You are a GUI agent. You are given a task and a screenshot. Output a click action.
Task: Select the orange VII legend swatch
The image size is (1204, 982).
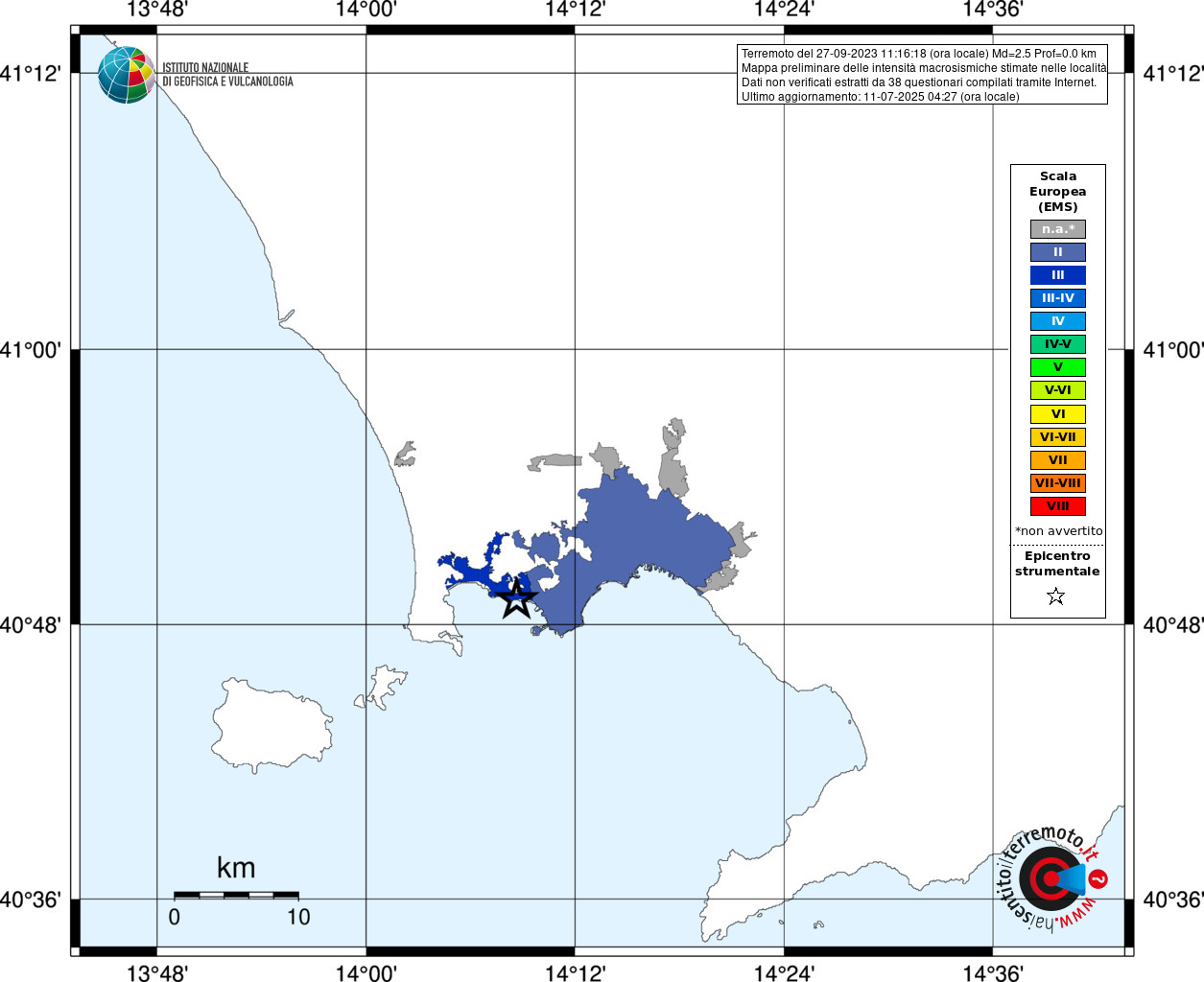tap(1058, 460)
